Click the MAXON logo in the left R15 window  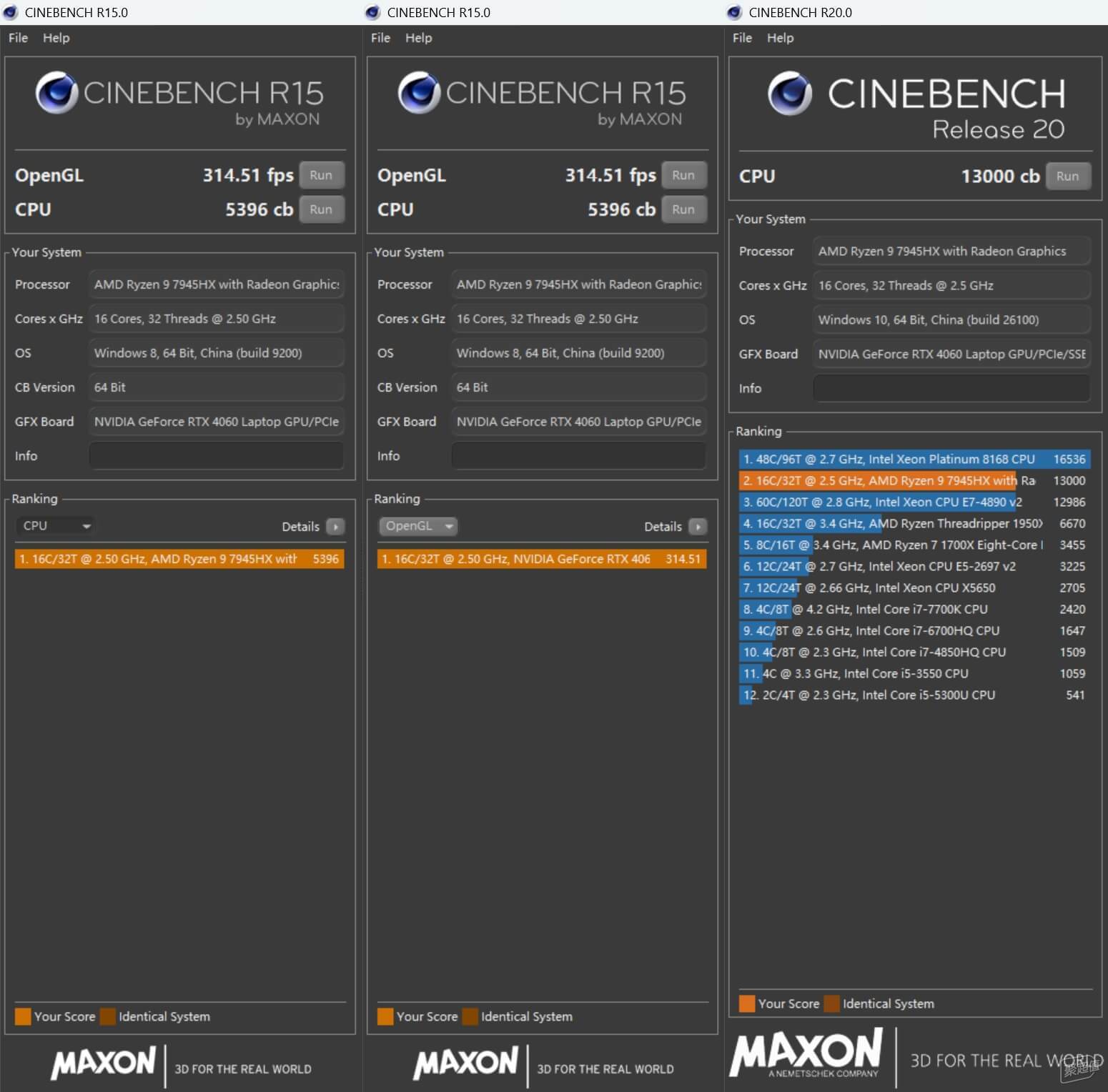104,1063
